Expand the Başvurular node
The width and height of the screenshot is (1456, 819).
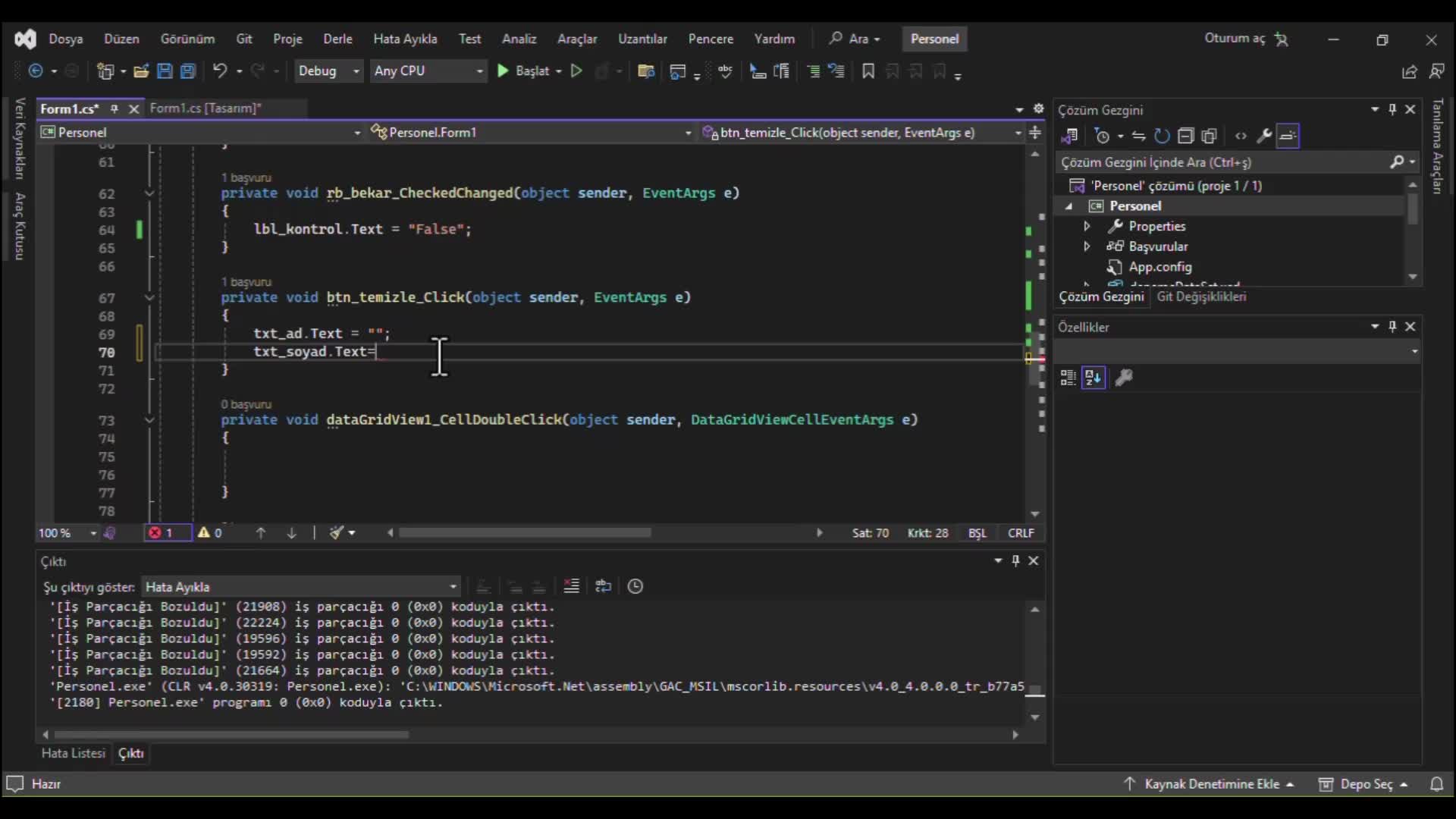pos(1087,246)
